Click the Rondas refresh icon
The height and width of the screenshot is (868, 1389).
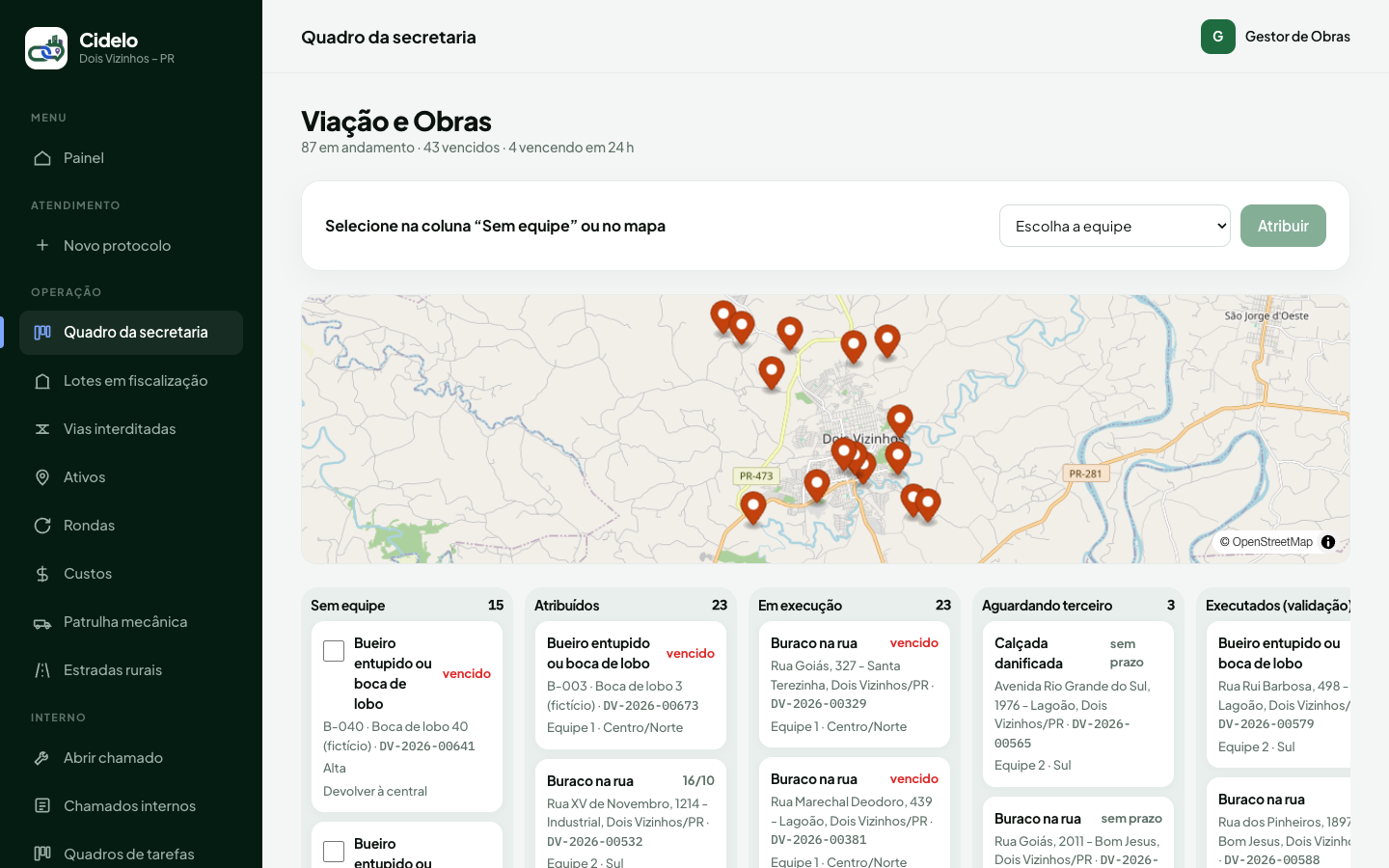pyautogui.click(x=42, y=526)
